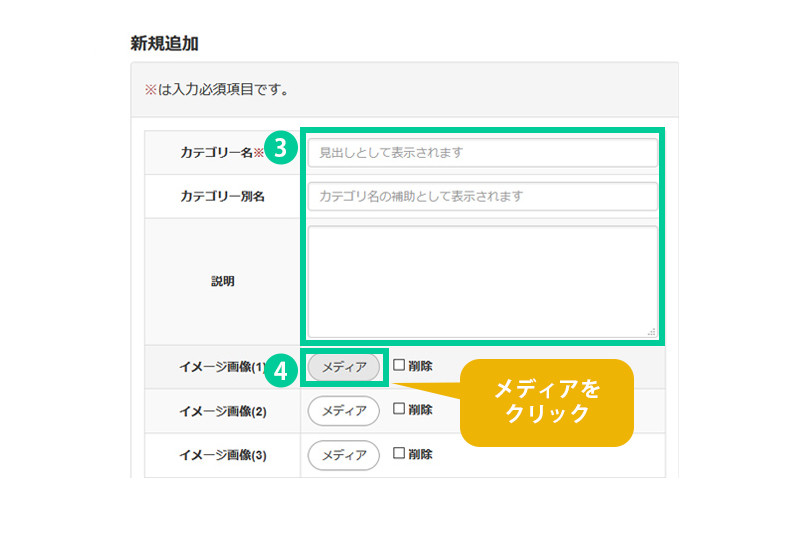Click the カテゴリー別名 row label

pyautogui.click(x=222, y=197)
